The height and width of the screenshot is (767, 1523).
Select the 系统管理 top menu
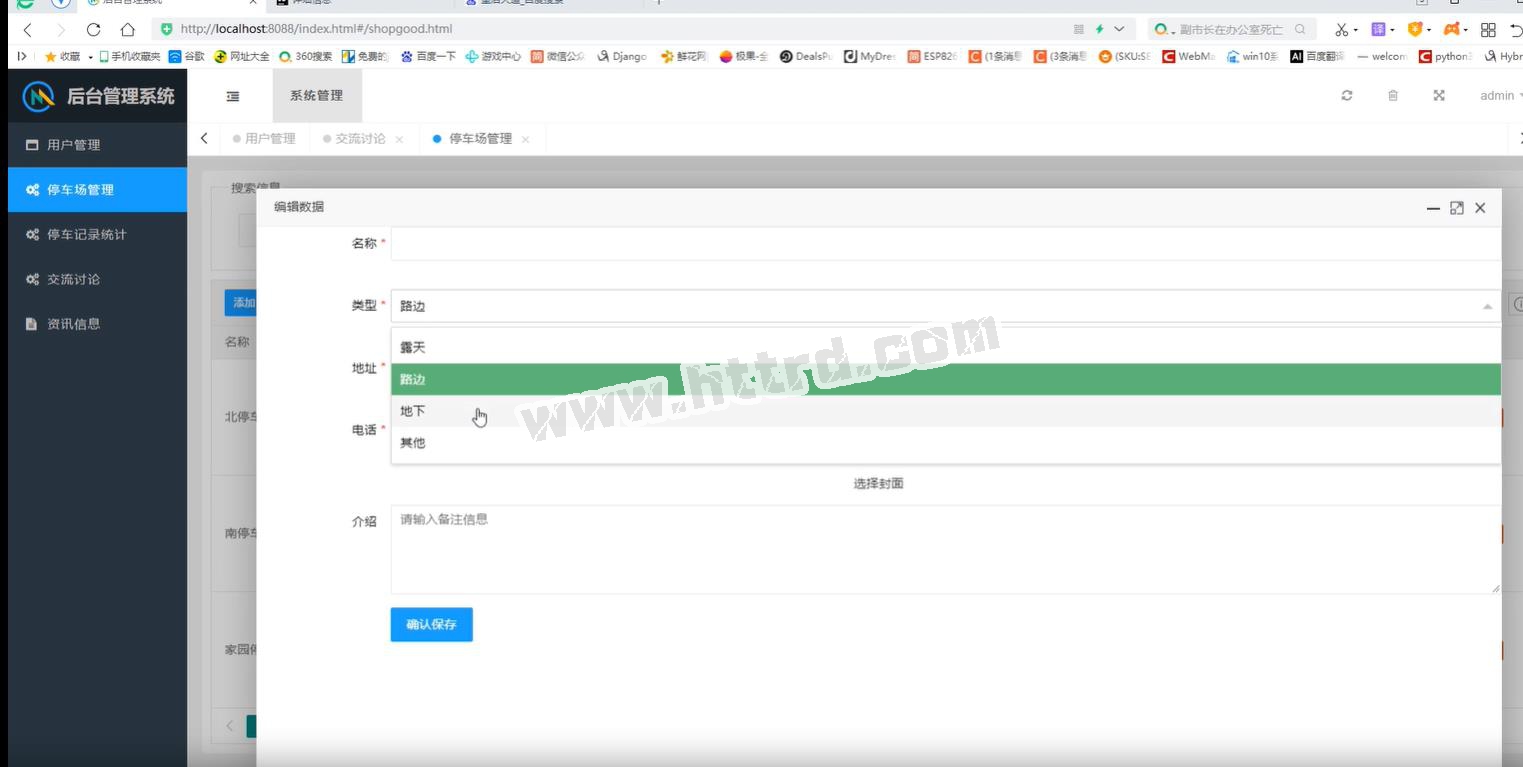(317, 96)
